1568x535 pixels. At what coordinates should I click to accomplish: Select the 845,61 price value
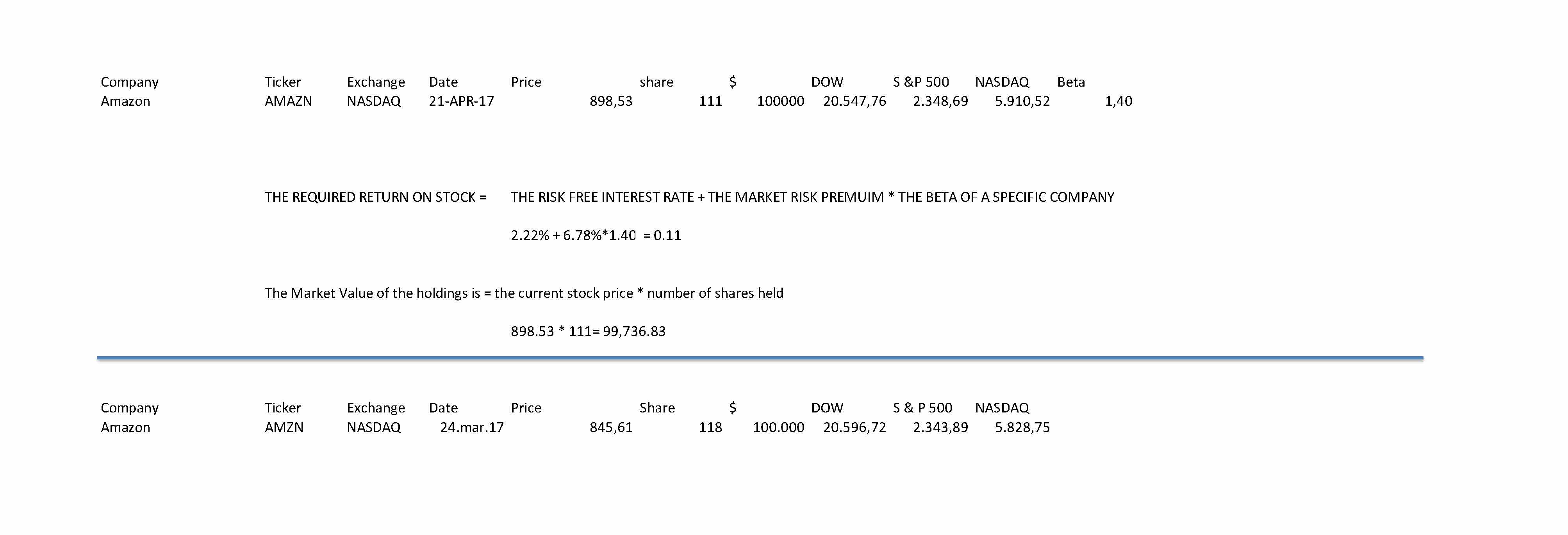tap(610, 427)
